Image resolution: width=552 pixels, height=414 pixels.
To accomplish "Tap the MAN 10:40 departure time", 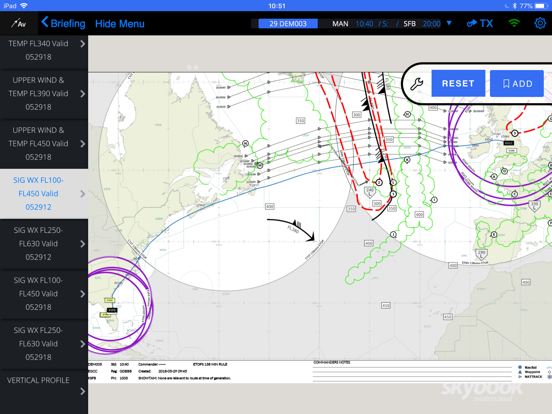I will (x=352, y=24).
